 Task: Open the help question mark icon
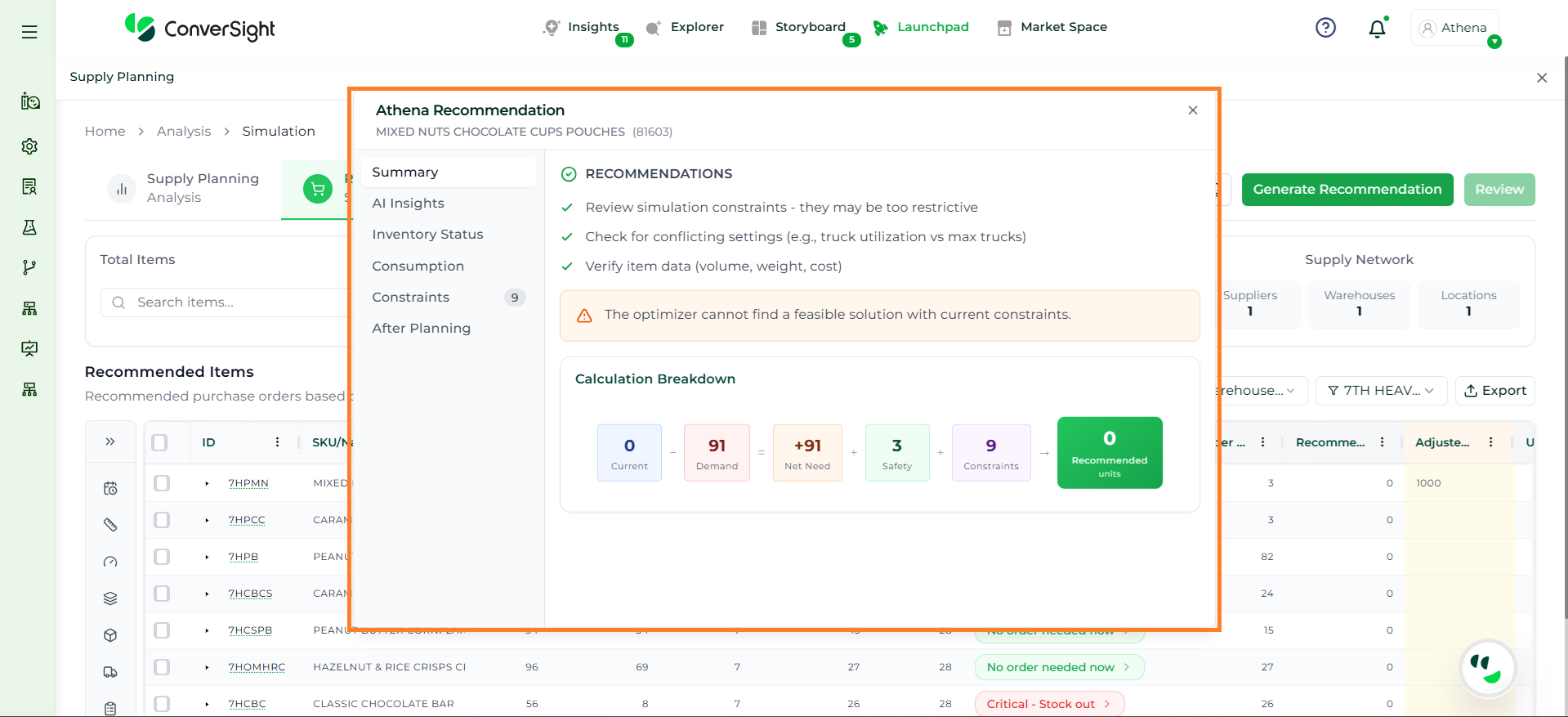coord(1325,28)
